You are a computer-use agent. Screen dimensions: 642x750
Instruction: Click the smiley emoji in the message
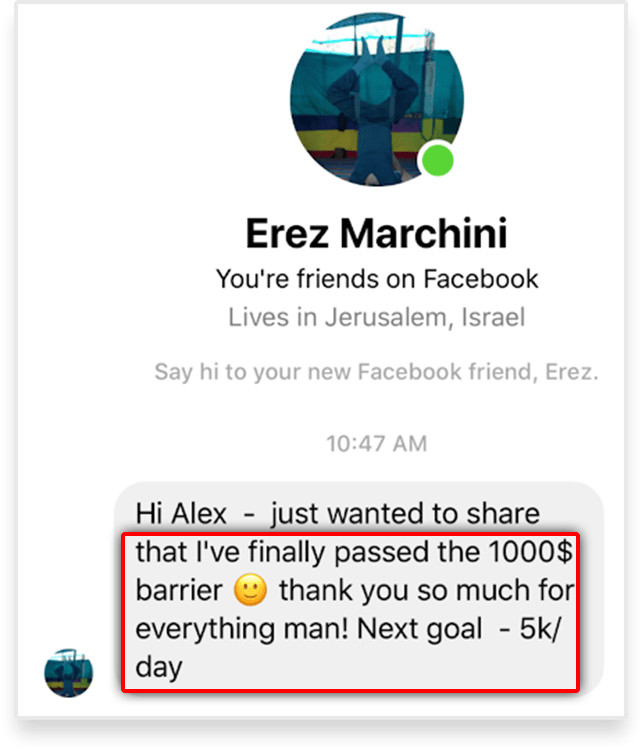tap(250, 589)
